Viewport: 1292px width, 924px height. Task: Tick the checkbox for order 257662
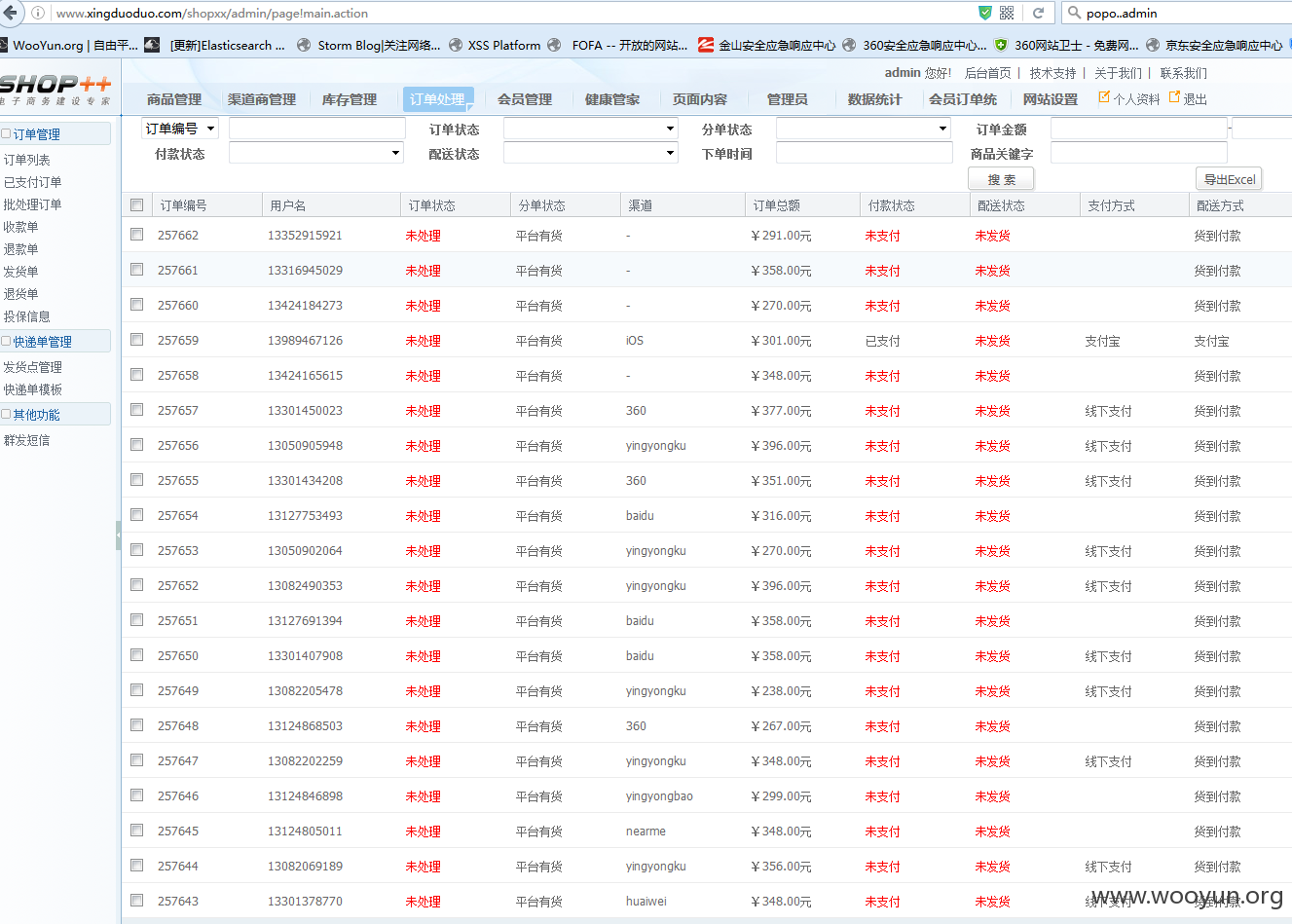click(x=137, y=235)
